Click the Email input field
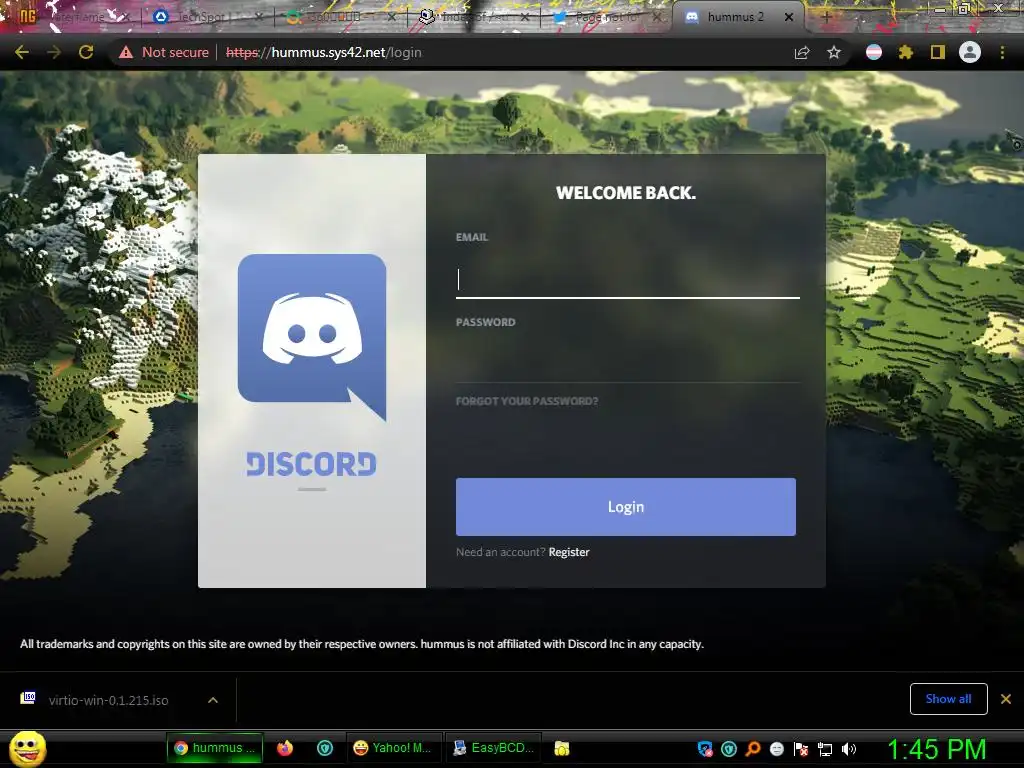 pos(628,279)
